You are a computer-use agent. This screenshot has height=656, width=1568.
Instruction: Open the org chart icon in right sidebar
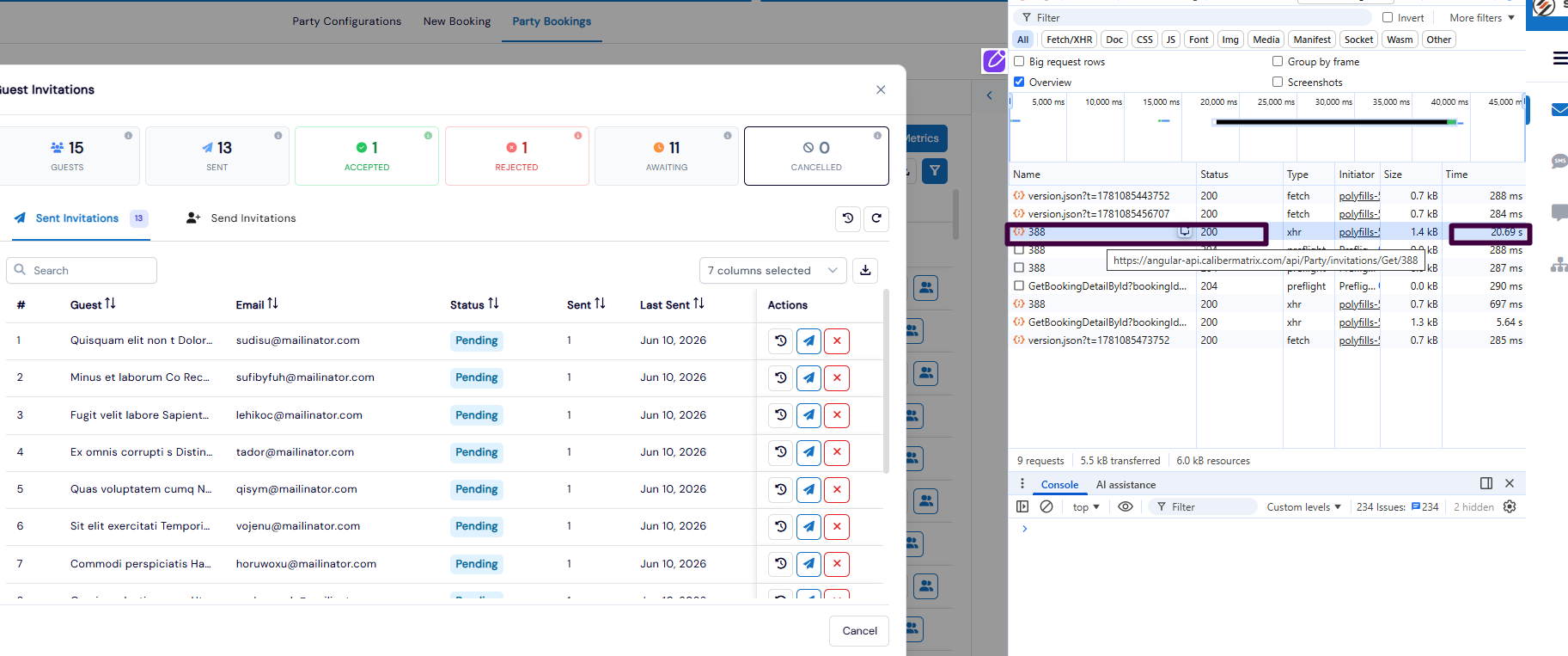1559,265
